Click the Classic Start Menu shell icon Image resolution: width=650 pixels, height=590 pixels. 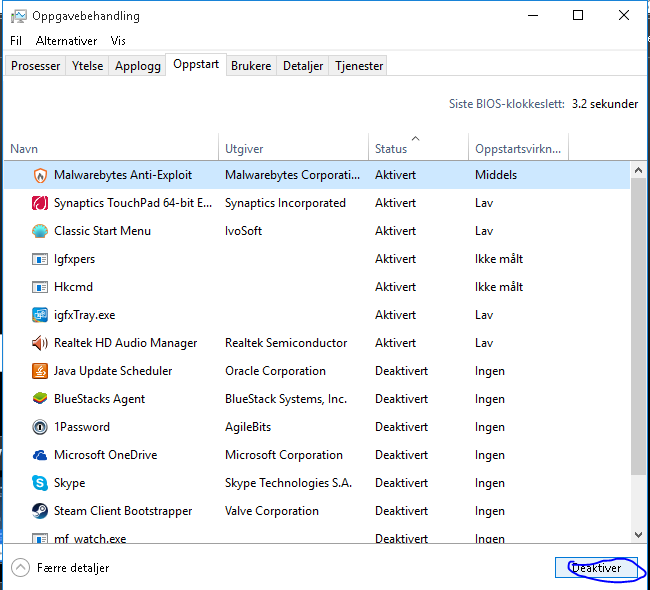(x=40, y=231)
